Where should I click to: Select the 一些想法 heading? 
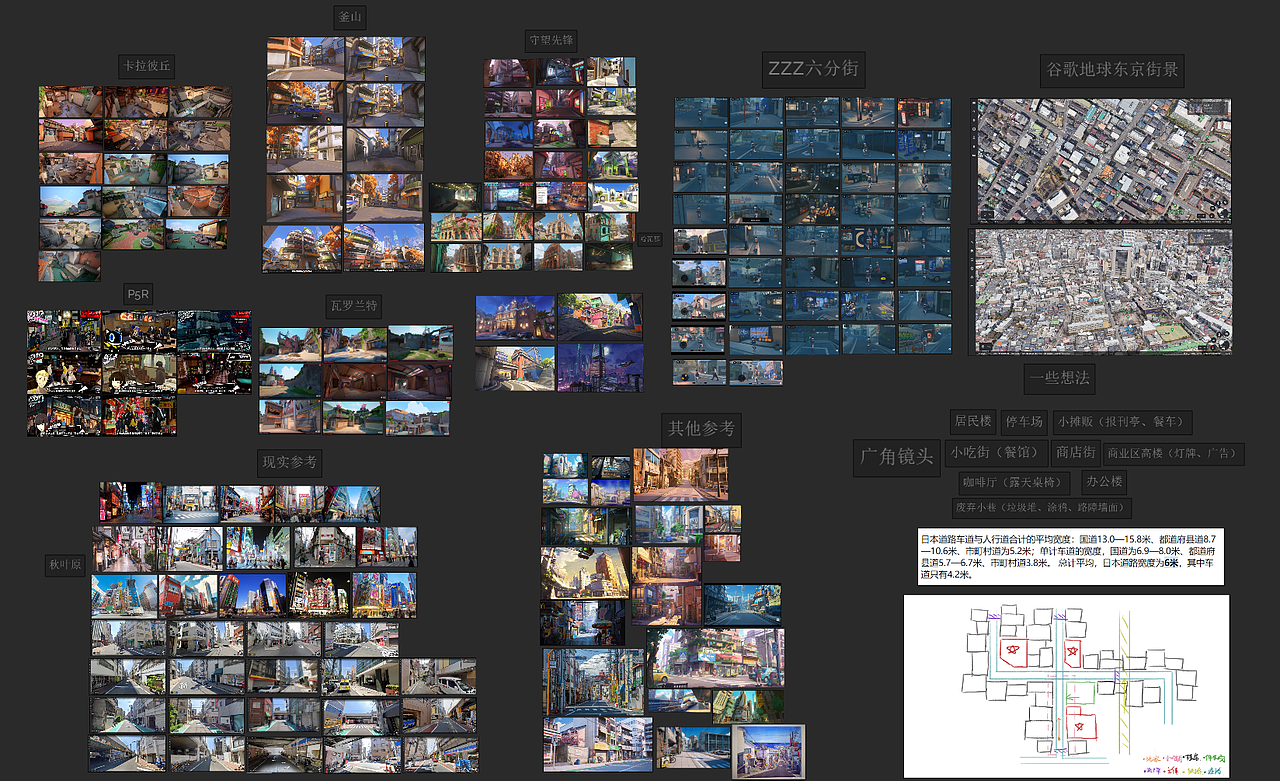point(1058,380)
